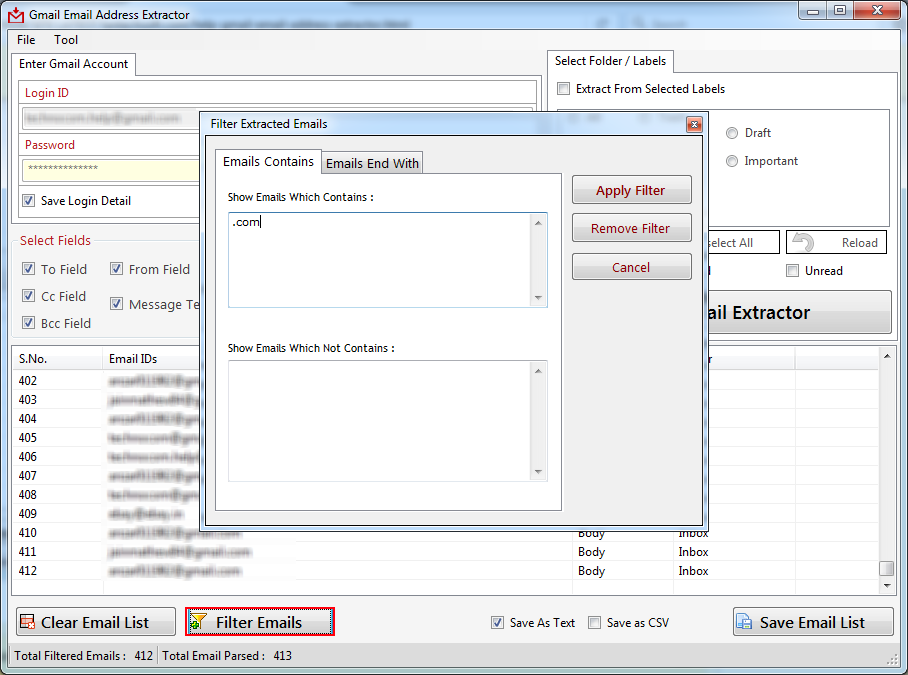Select row 409 in email list
This screenshot has width=908, height=675.
pyautogui.click(x=107, y=513)
